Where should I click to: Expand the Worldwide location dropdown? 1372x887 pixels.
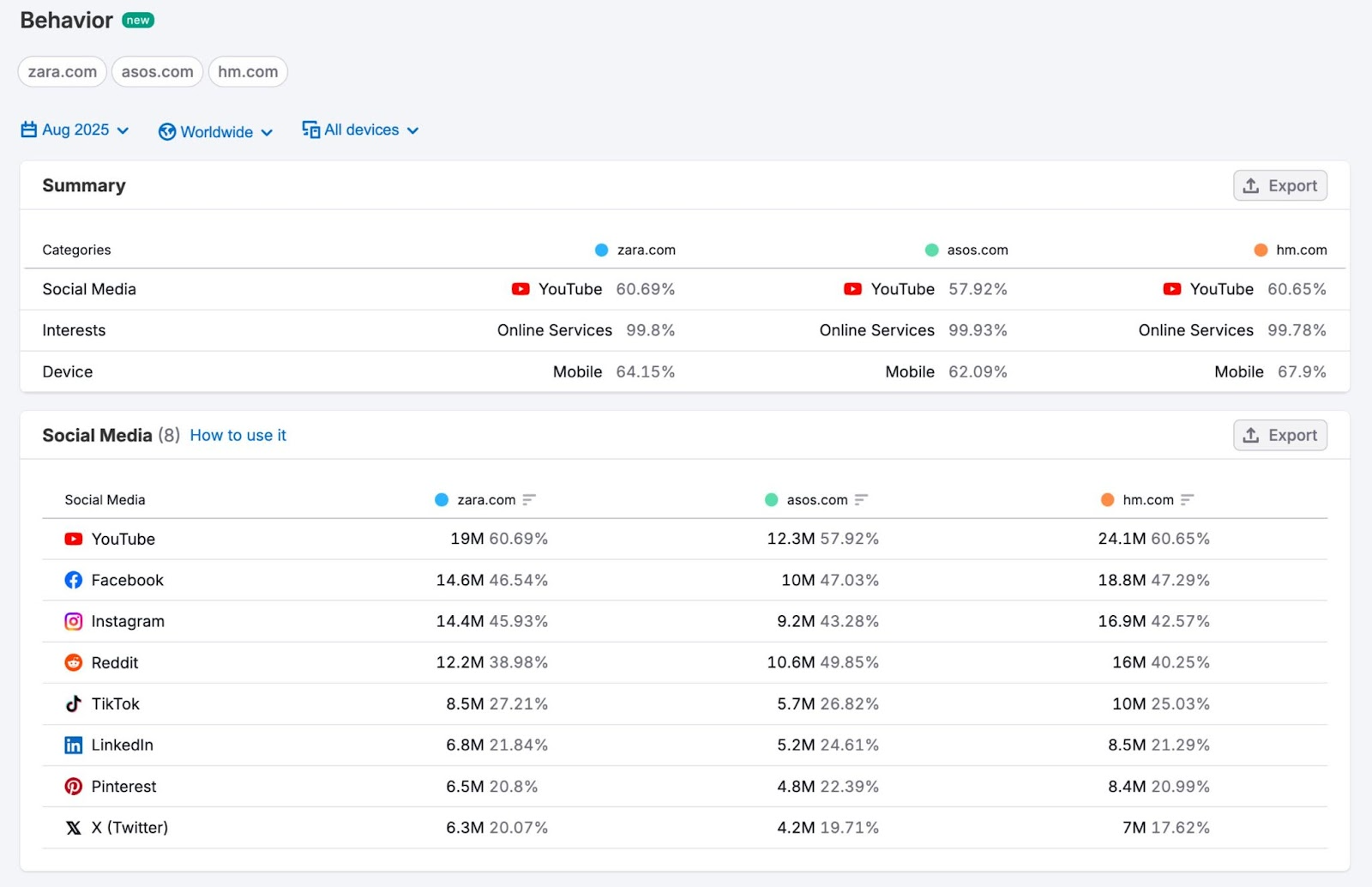pos(215,131)
